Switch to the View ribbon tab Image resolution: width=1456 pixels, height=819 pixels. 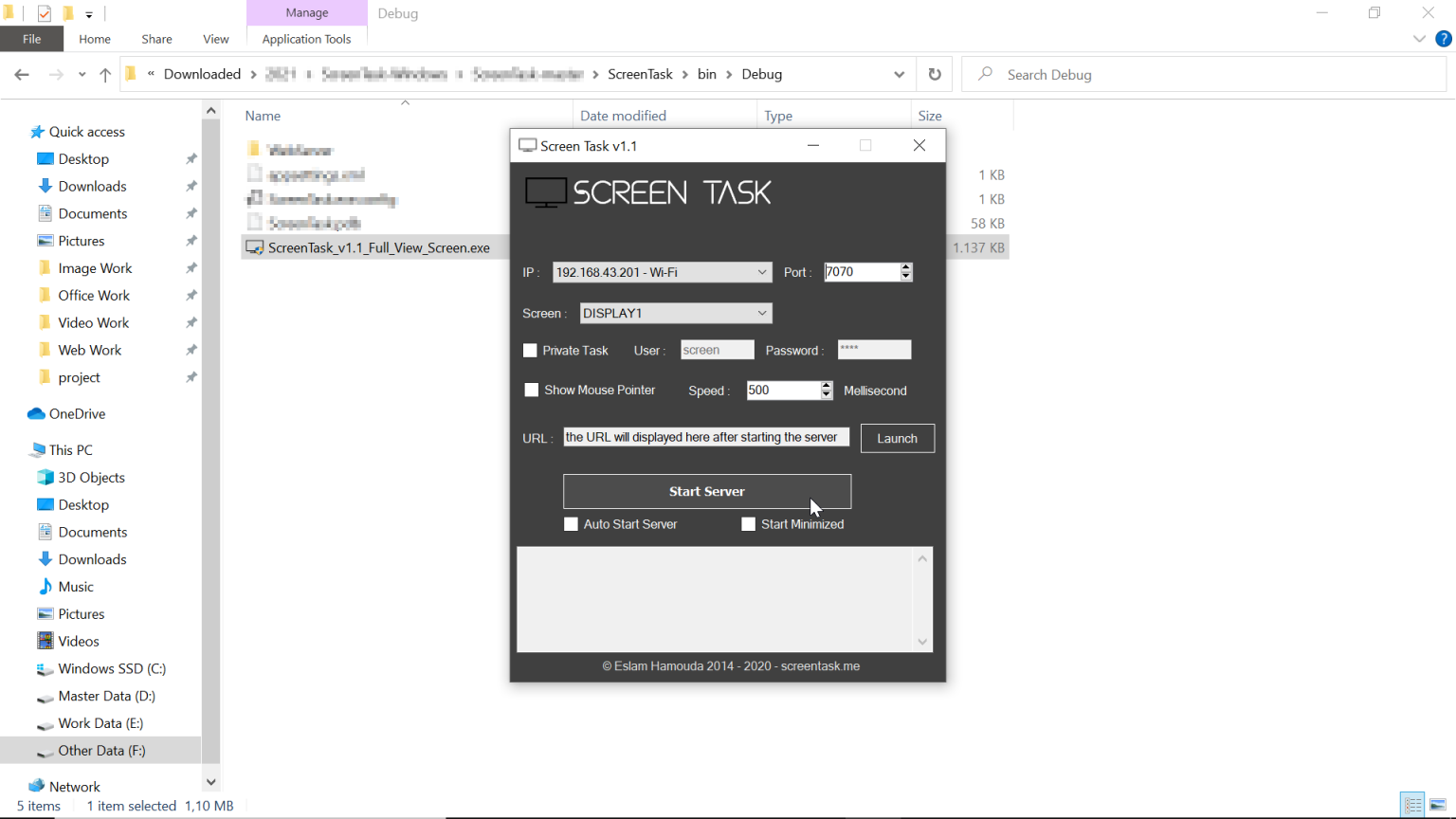click(x=215, y=39)
